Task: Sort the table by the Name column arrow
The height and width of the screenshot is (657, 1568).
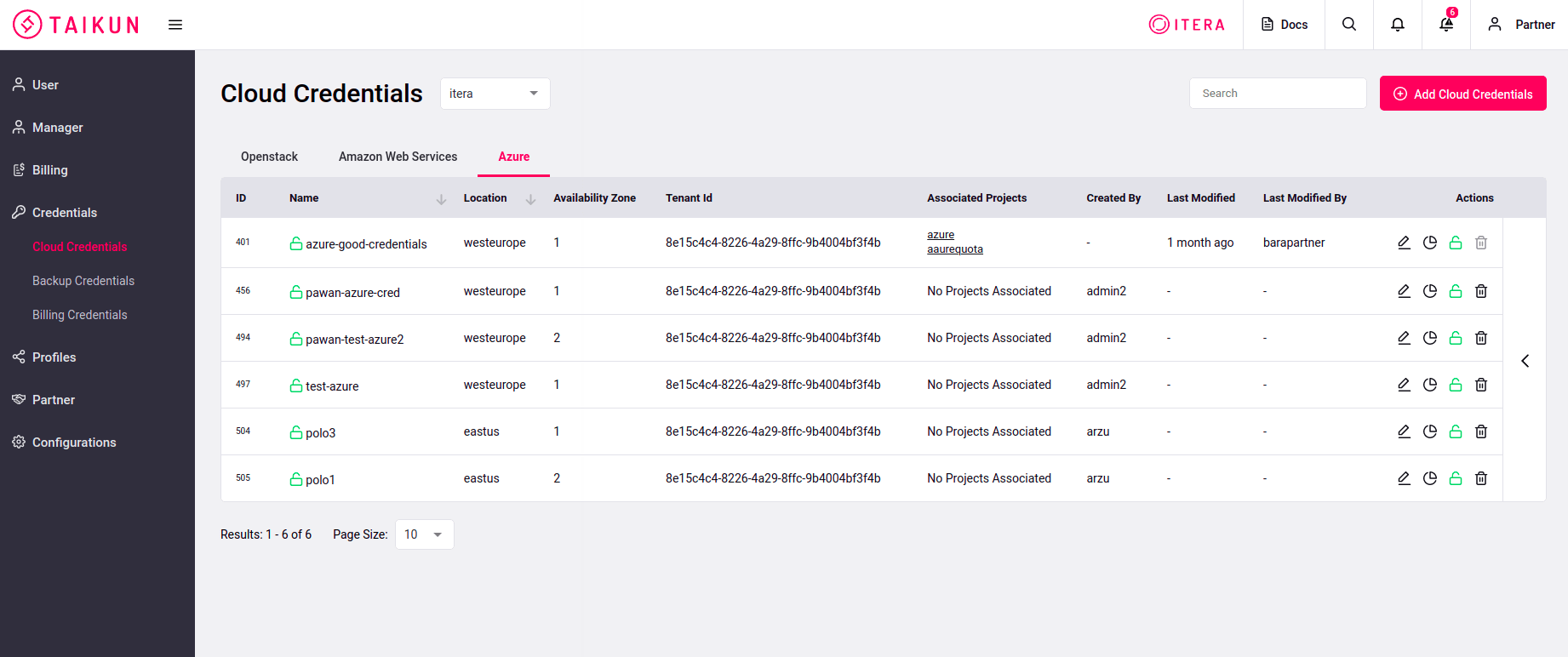Action: (441, 199)
